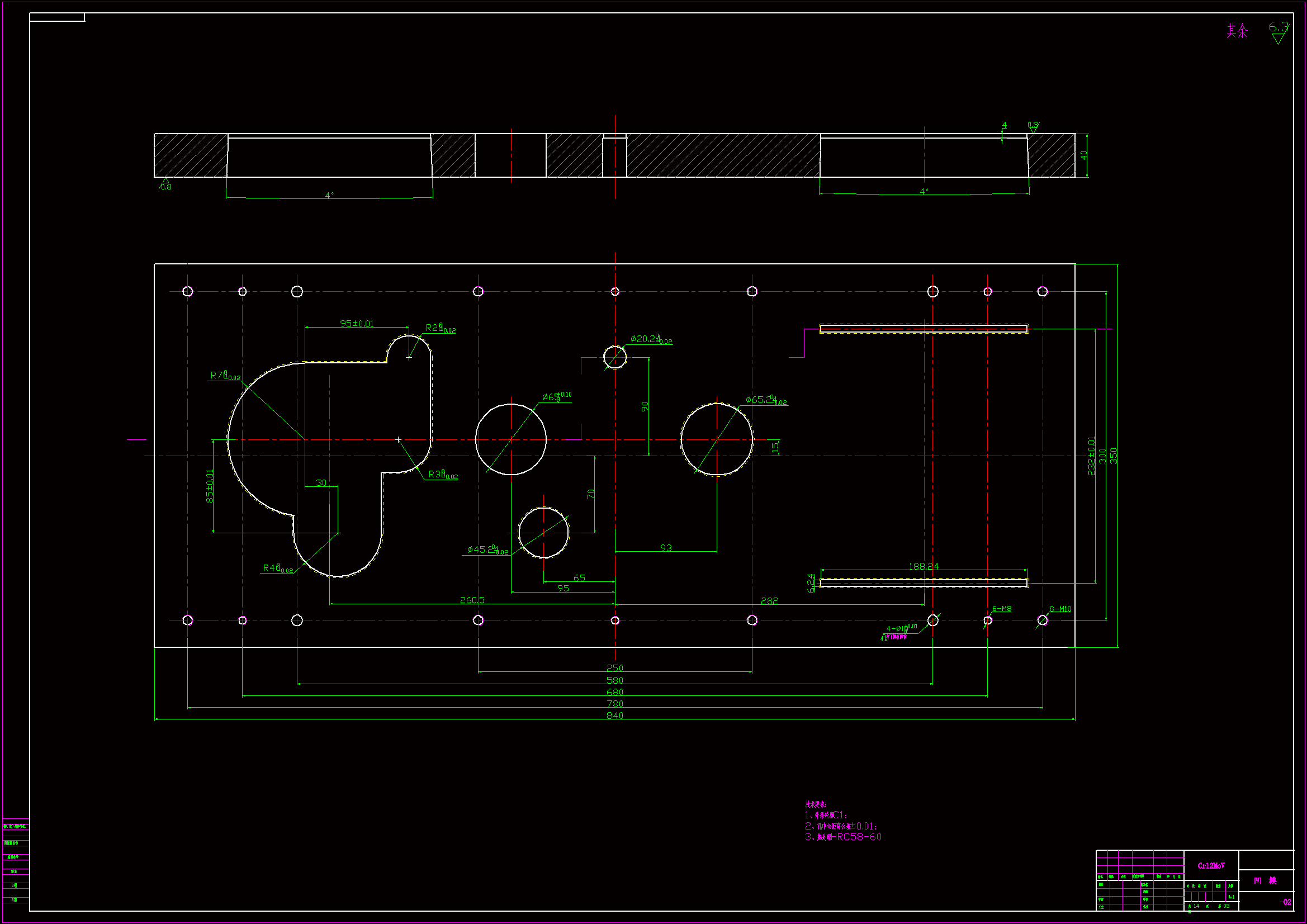The width and height of the screenshot is (1307, 924).
Task: Select the 6-M8 hole callout text
Action: 1001,609
